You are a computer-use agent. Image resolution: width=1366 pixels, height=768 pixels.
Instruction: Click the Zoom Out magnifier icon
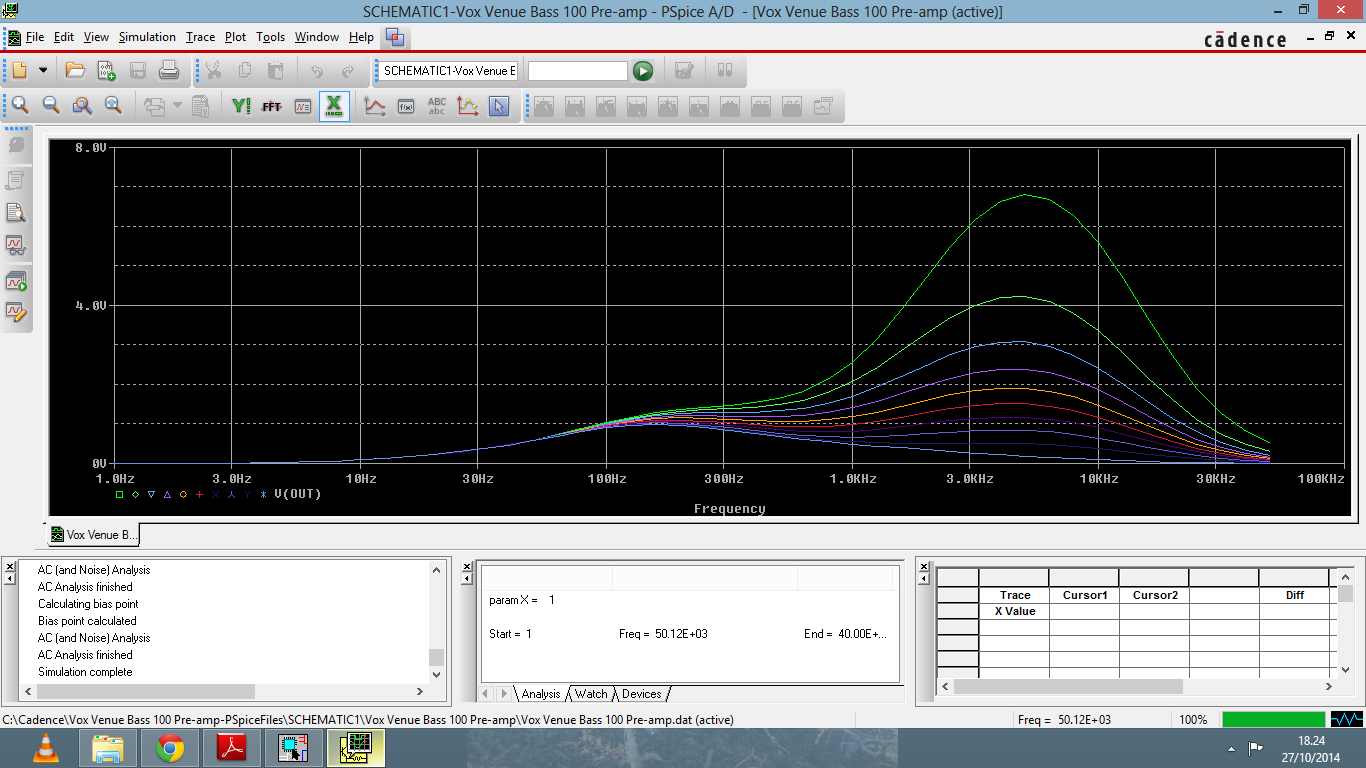51,106
